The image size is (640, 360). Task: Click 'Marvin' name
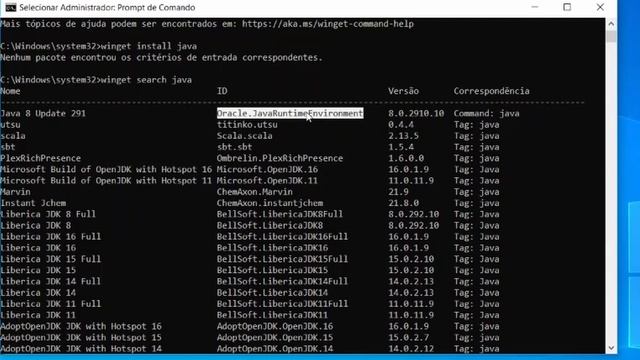tap(15, 192)
